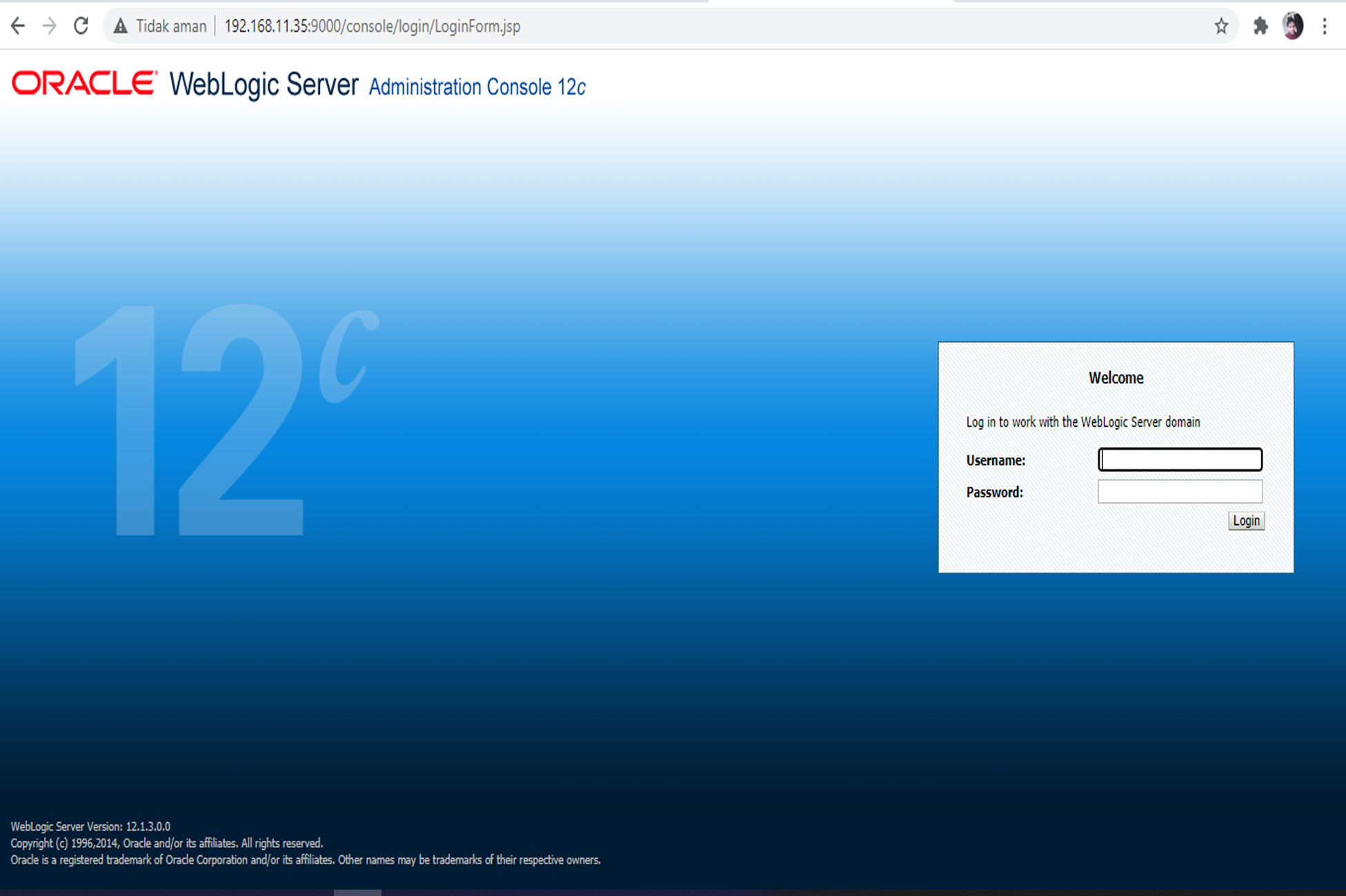Screen dimensions: 1346x896
Task: Click the browser back arrow
Action: (18, 26)
